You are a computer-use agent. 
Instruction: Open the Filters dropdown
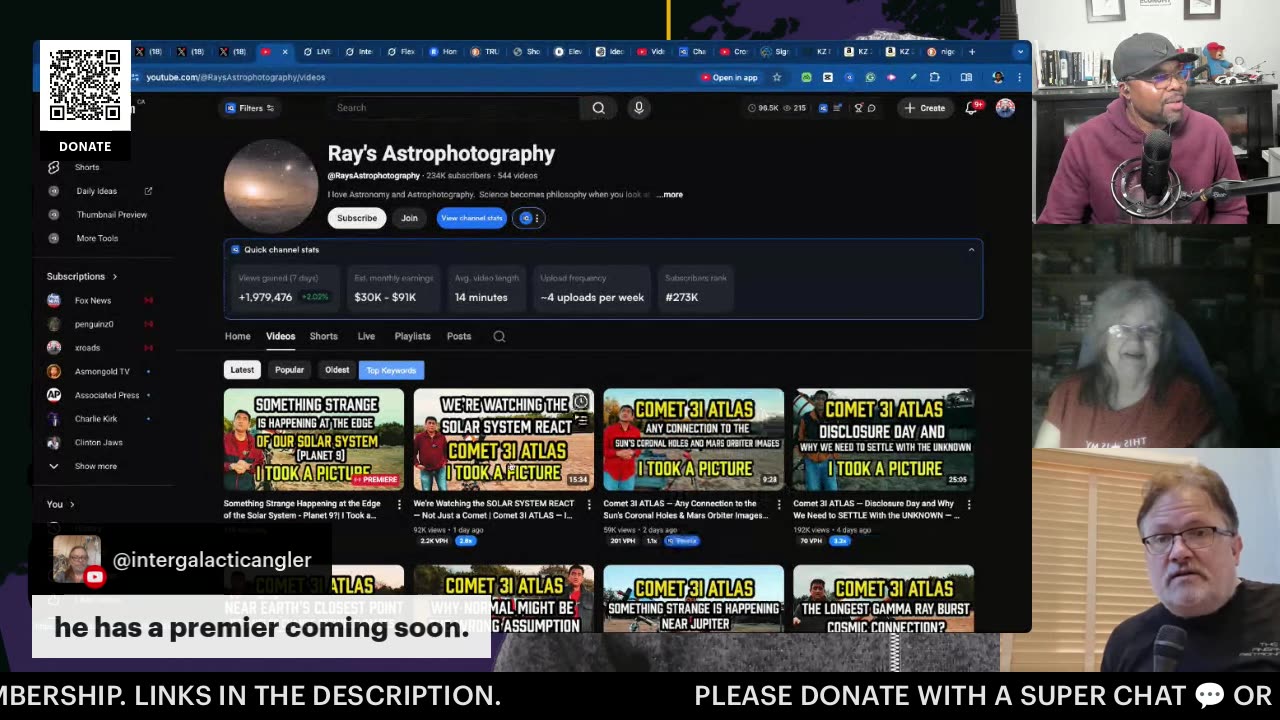(250, 108)
